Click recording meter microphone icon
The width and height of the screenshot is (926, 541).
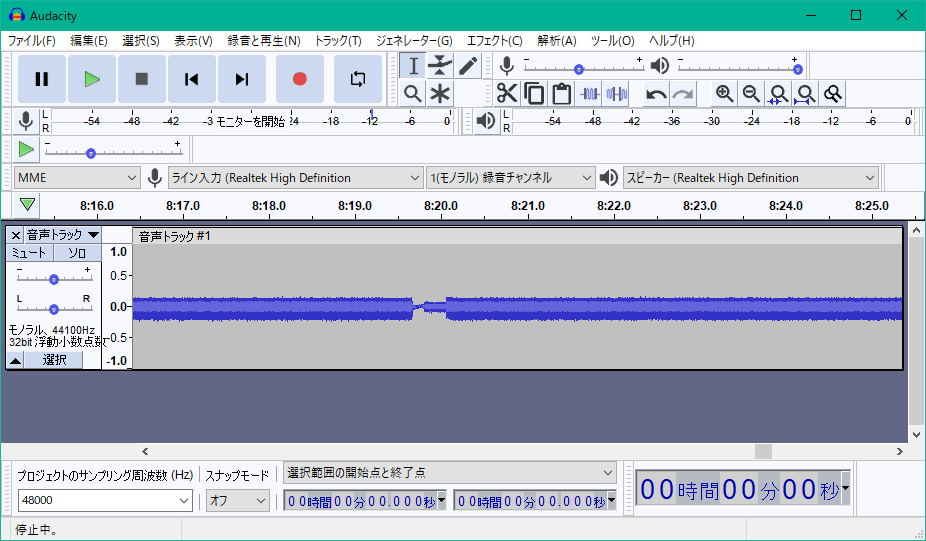25,120
